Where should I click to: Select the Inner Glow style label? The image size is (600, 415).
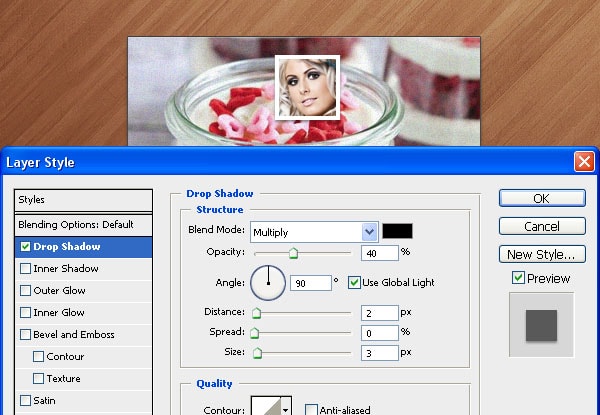point(59,312)
